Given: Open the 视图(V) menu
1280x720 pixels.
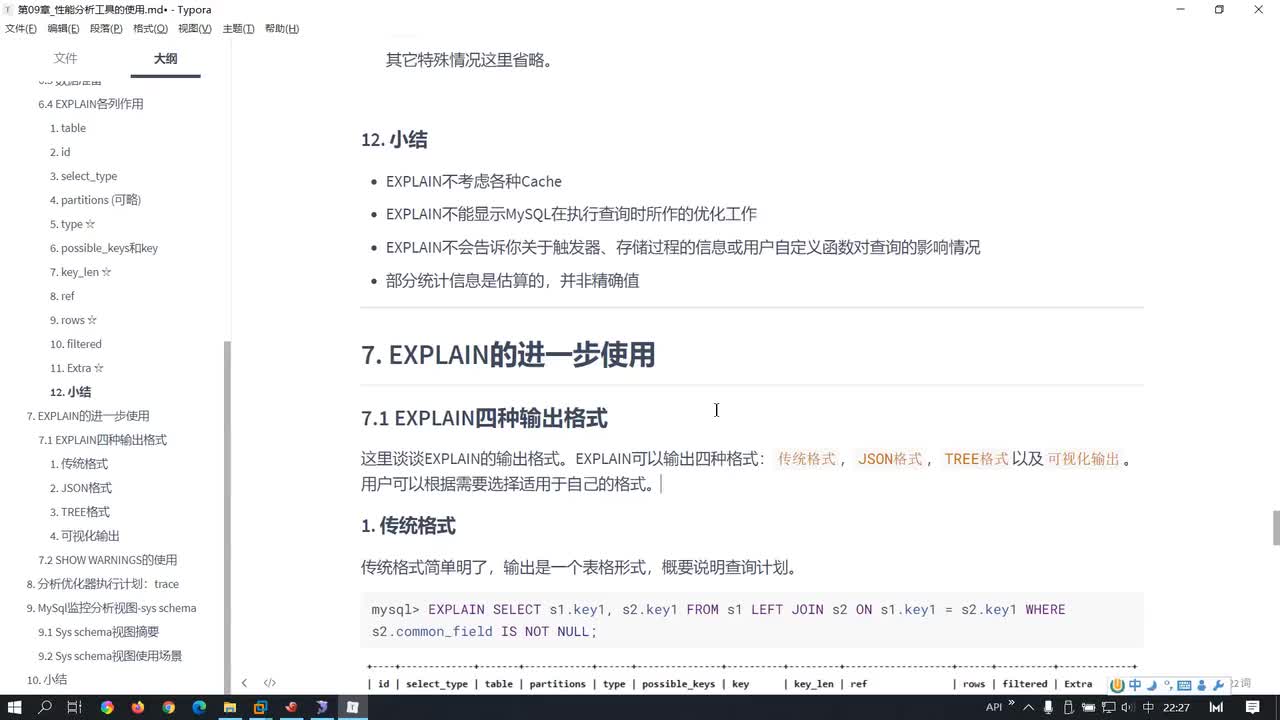Looking at the screenshot, I should pyautogui.click(x=195, y=29).
